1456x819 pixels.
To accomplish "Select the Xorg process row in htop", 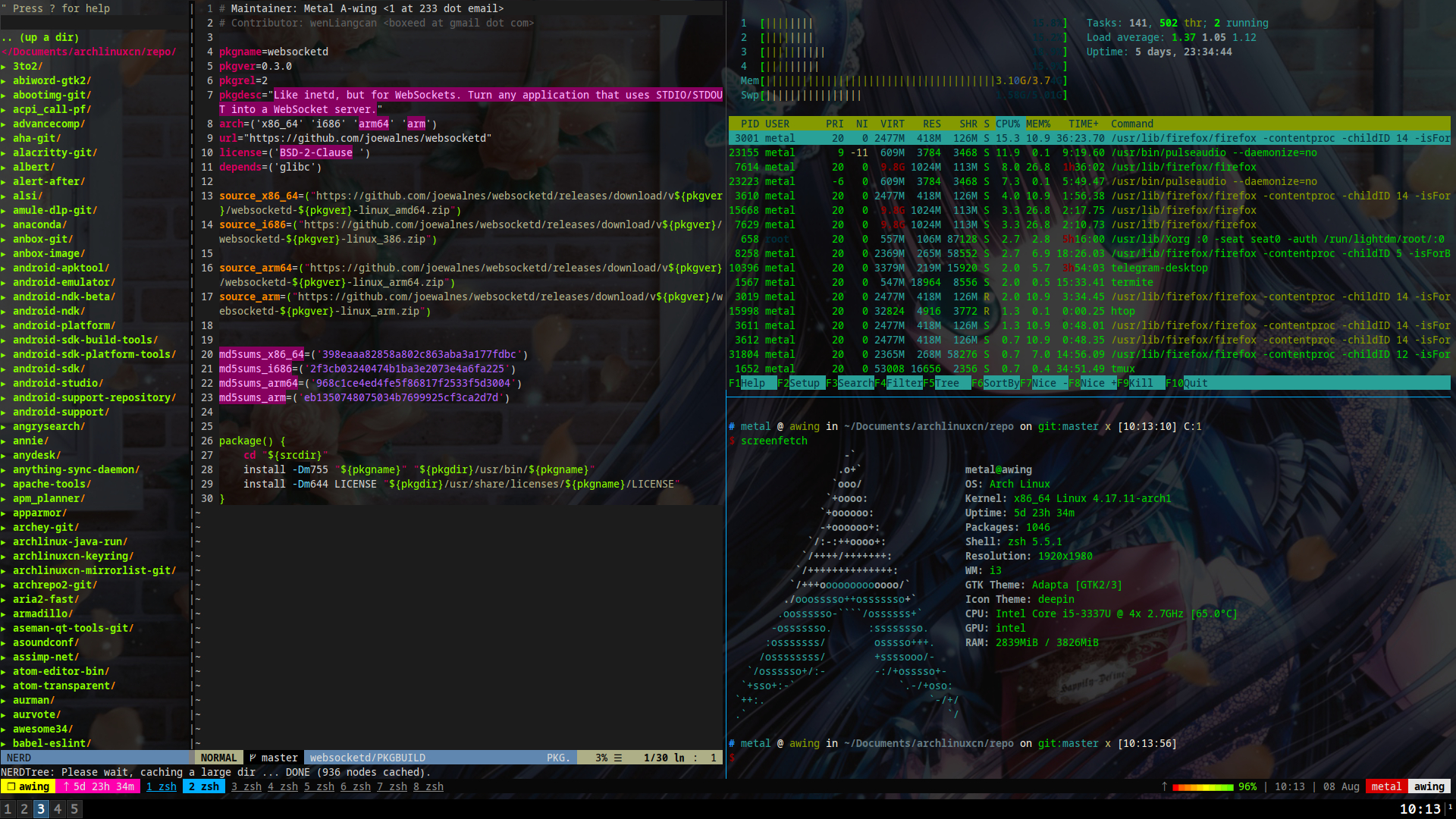I will tap(1090, 240).
